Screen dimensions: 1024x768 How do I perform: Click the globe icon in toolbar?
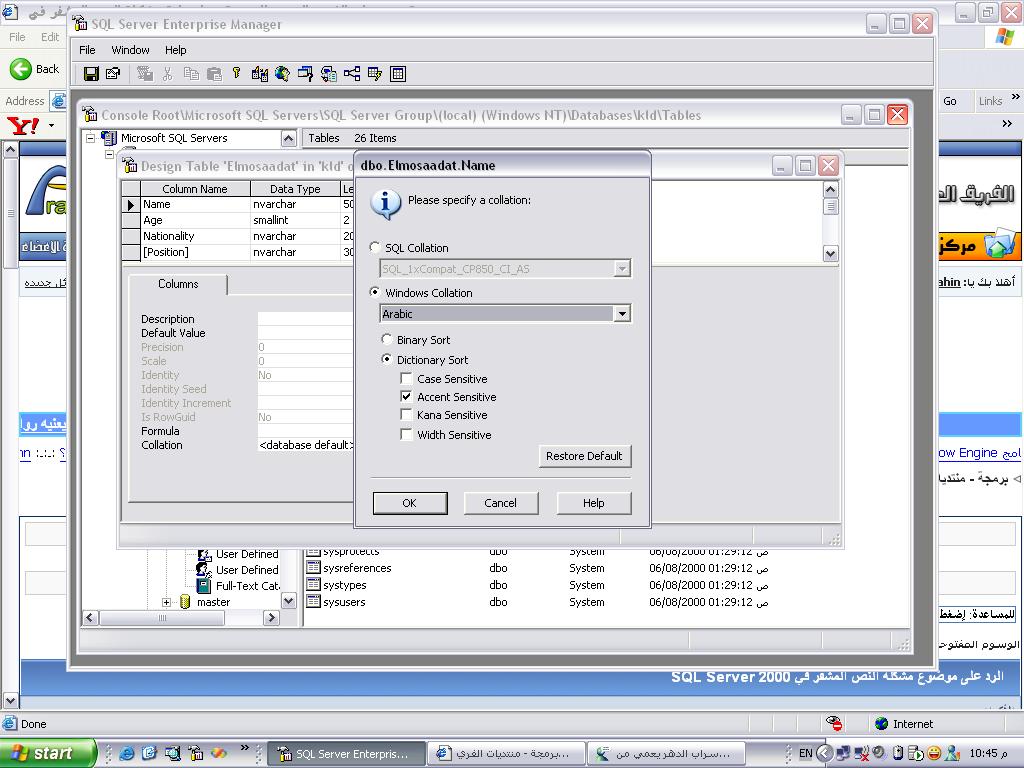(283, 74)
